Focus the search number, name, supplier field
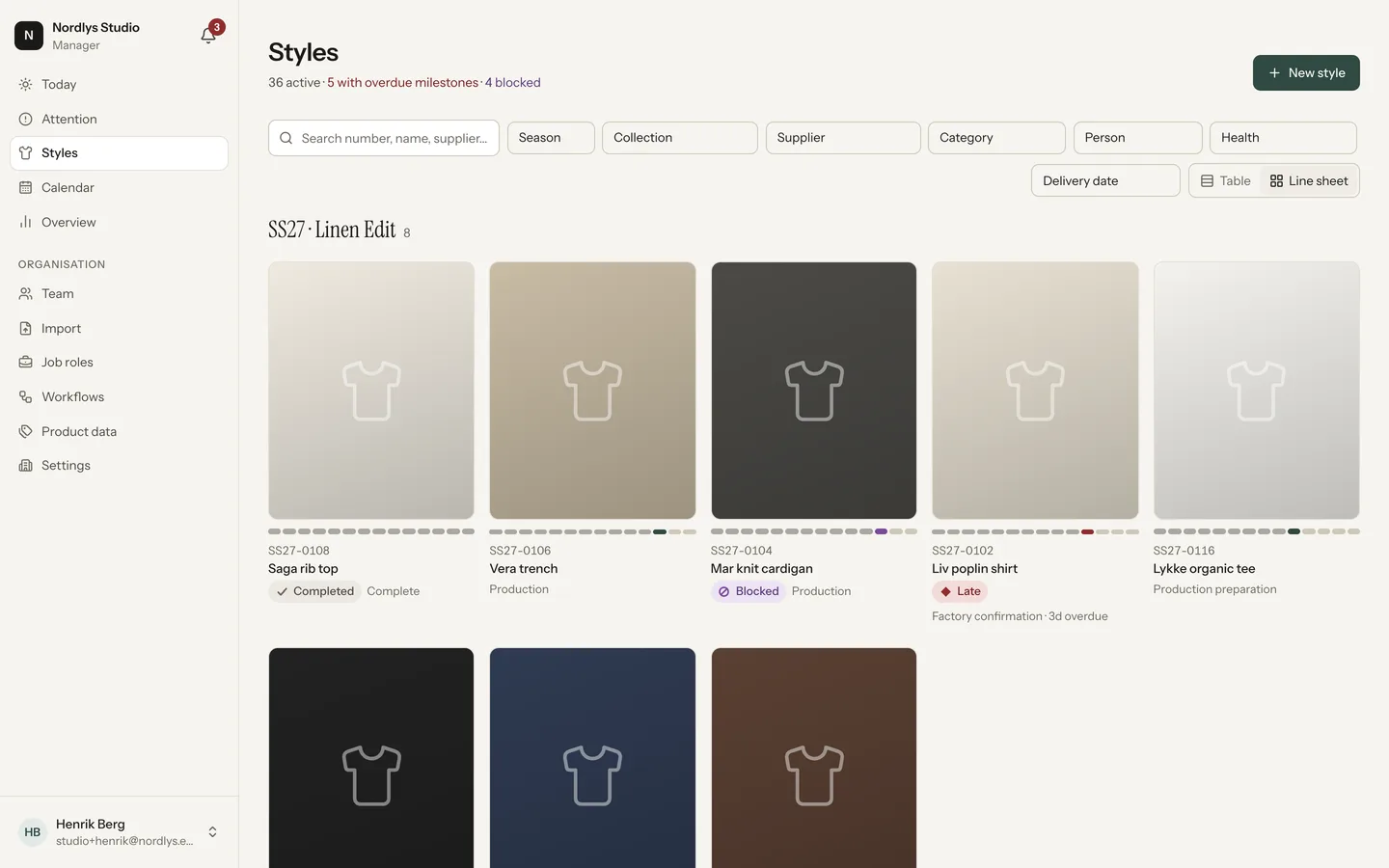This screenshot has height=868, width=1389. pos(384,138)
